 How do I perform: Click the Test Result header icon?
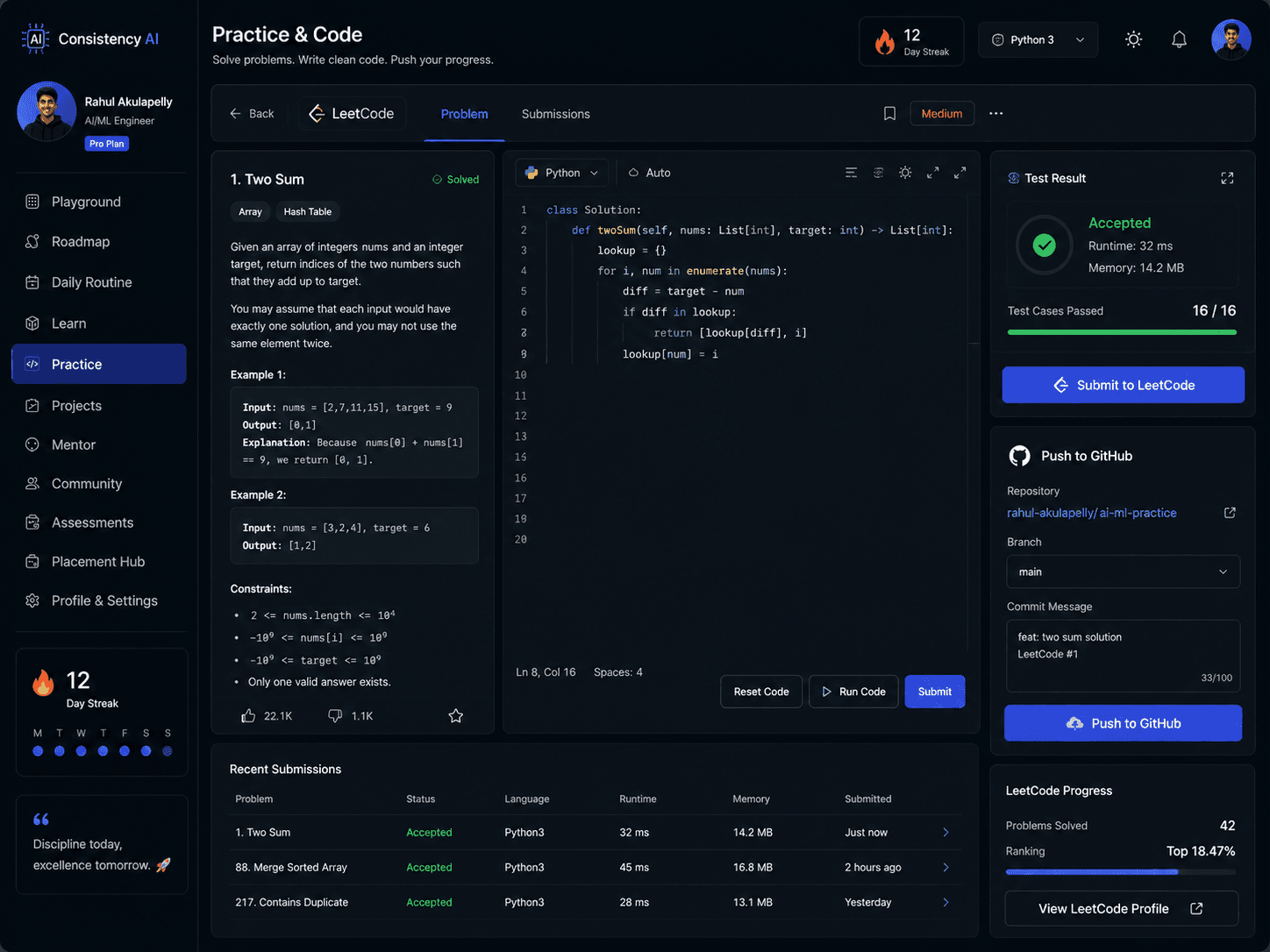[1014, 178]
